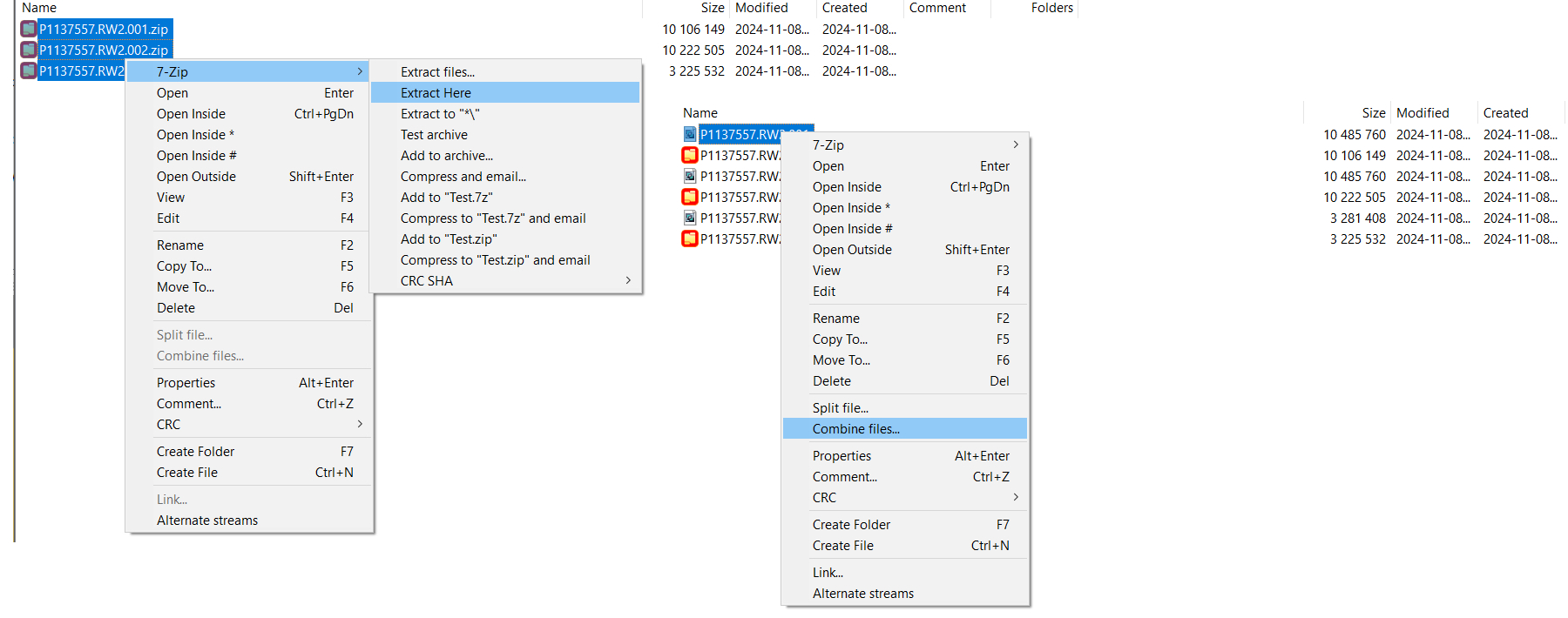Choose Alternate streams in left context menu
Screen dimensions: 1568x618
(249, 520)
